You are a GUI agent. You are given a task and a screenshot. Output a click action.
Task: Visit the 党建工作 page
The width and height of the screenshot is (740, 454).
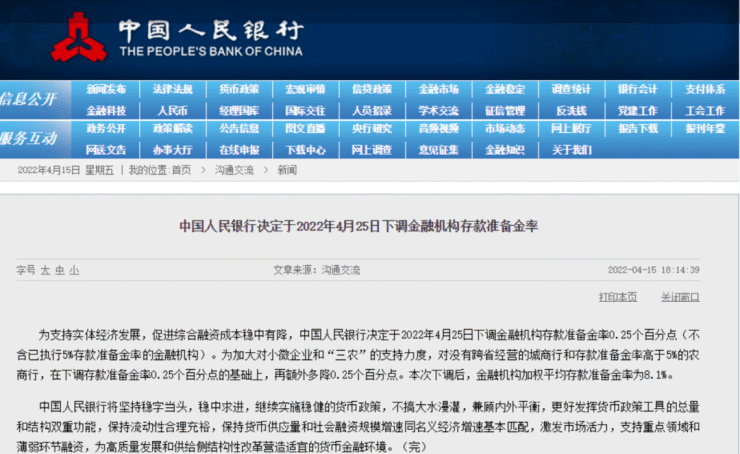tap(638, 111)
